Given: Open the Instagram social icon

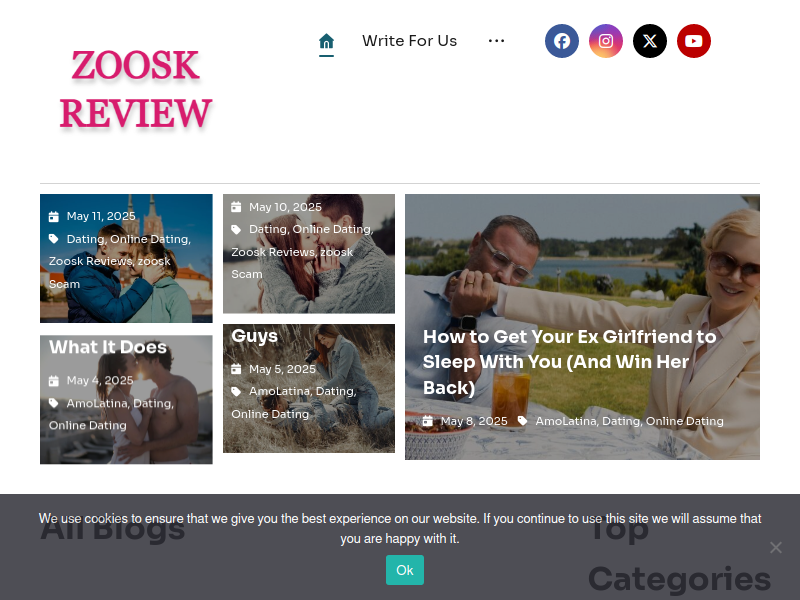Looking at the screenshot, I should tap(606, 41).
